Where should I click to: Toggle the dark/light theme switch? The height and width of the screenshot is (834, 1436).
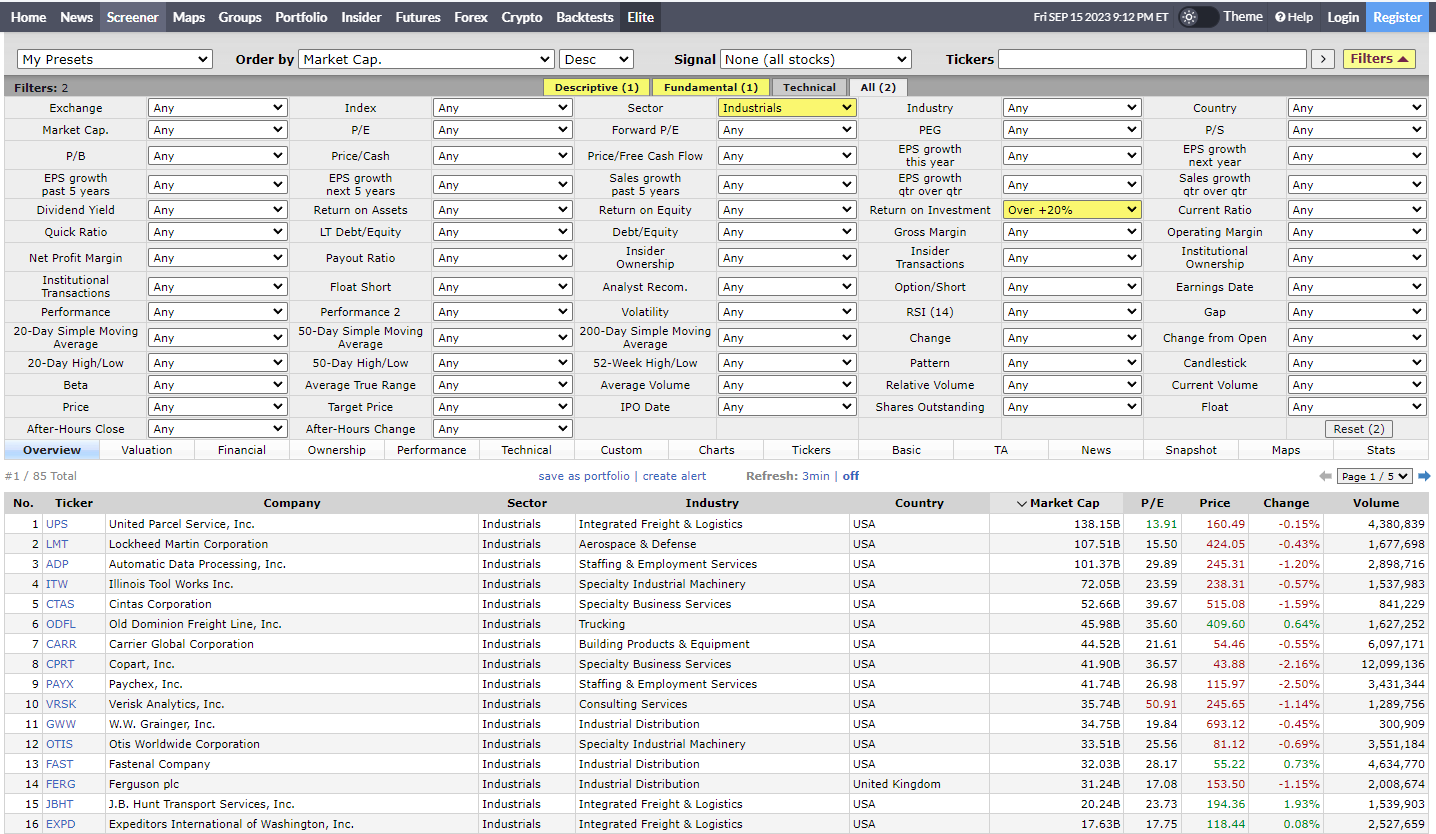1198,17
